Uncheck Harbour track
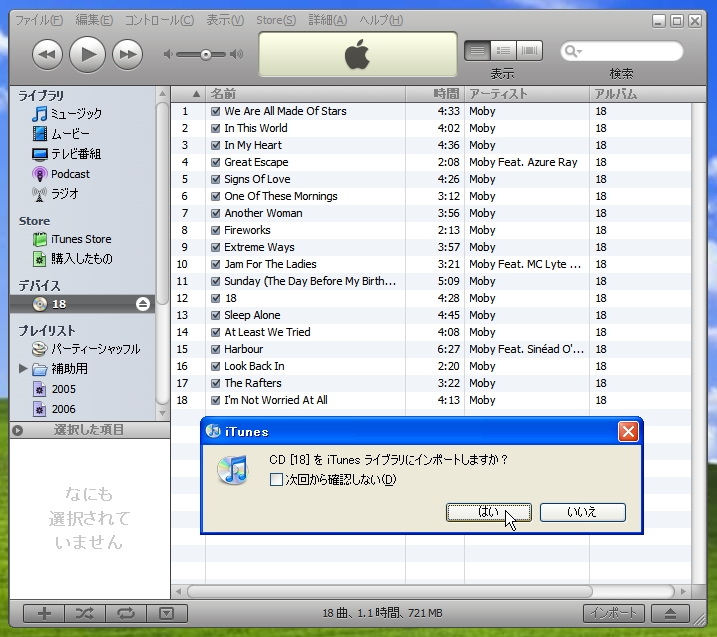 (216, 349)
